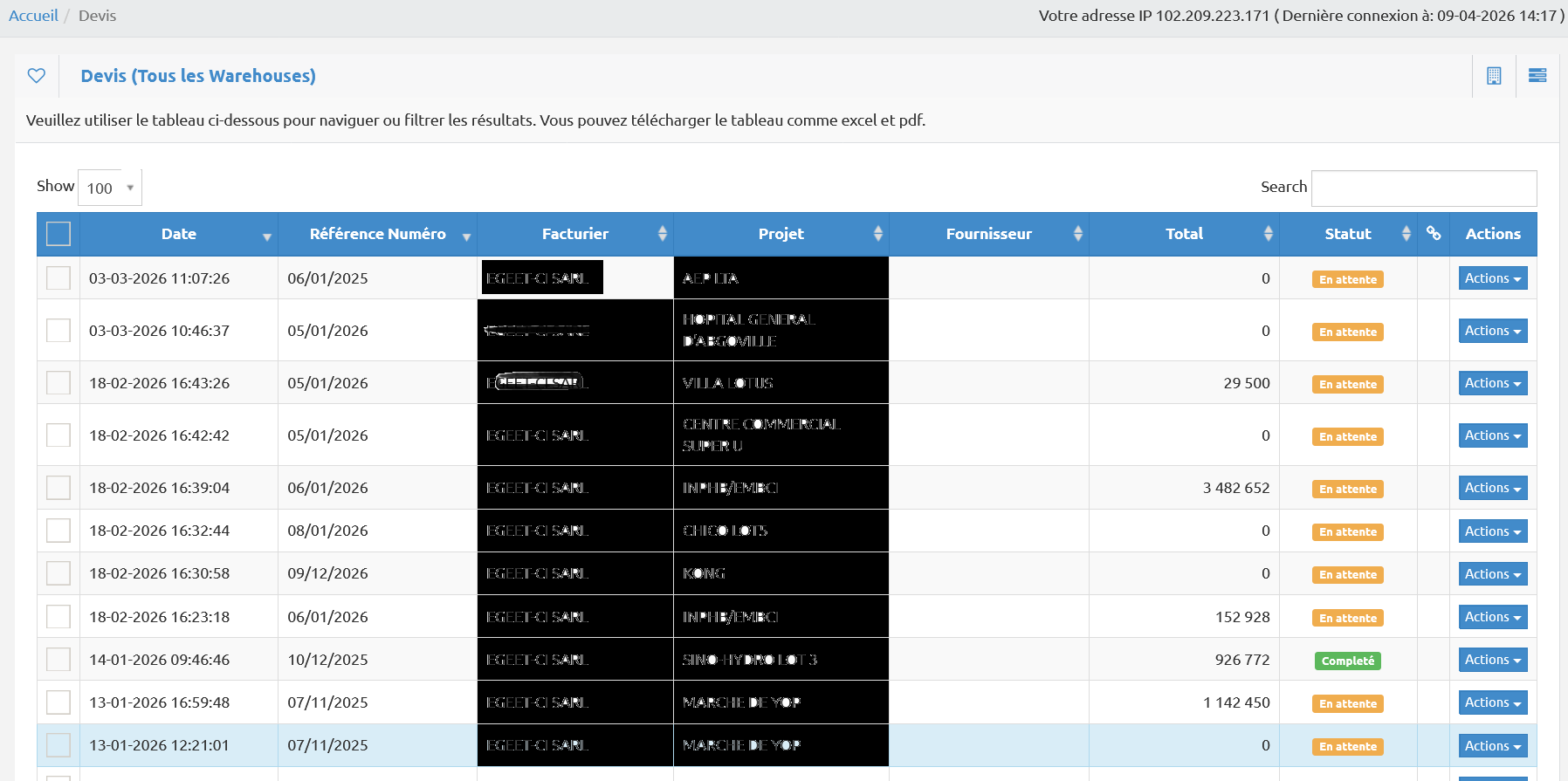The height and width of the screenshot is (781, 1568).
Task: Sort by Facturier column arrows
Action: (x=662, y=234)
